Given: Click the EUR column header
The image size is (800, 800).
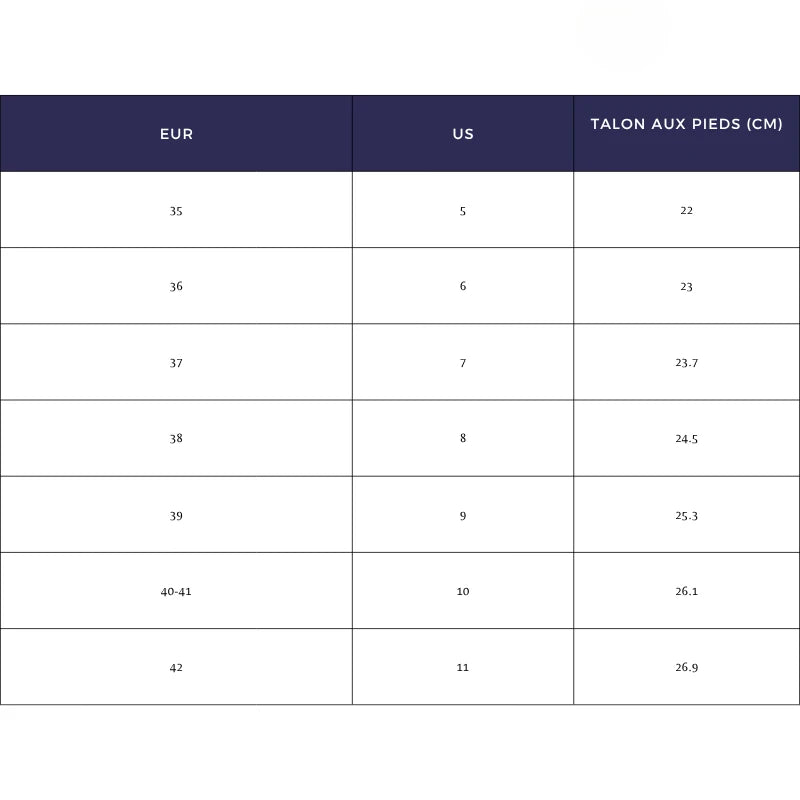Looking at the screenshot, I should click(x=176, y=134).
